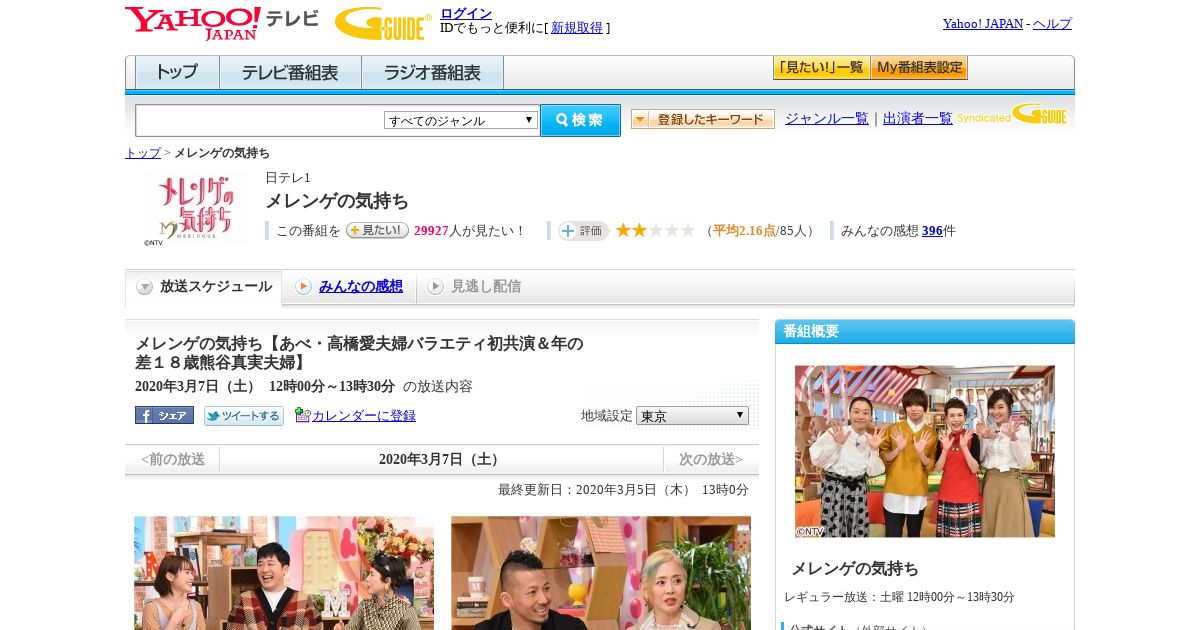
Task: Click the メレンゲの気持ち program logo image
Action: pyautogui.click(x=195, y=209)
